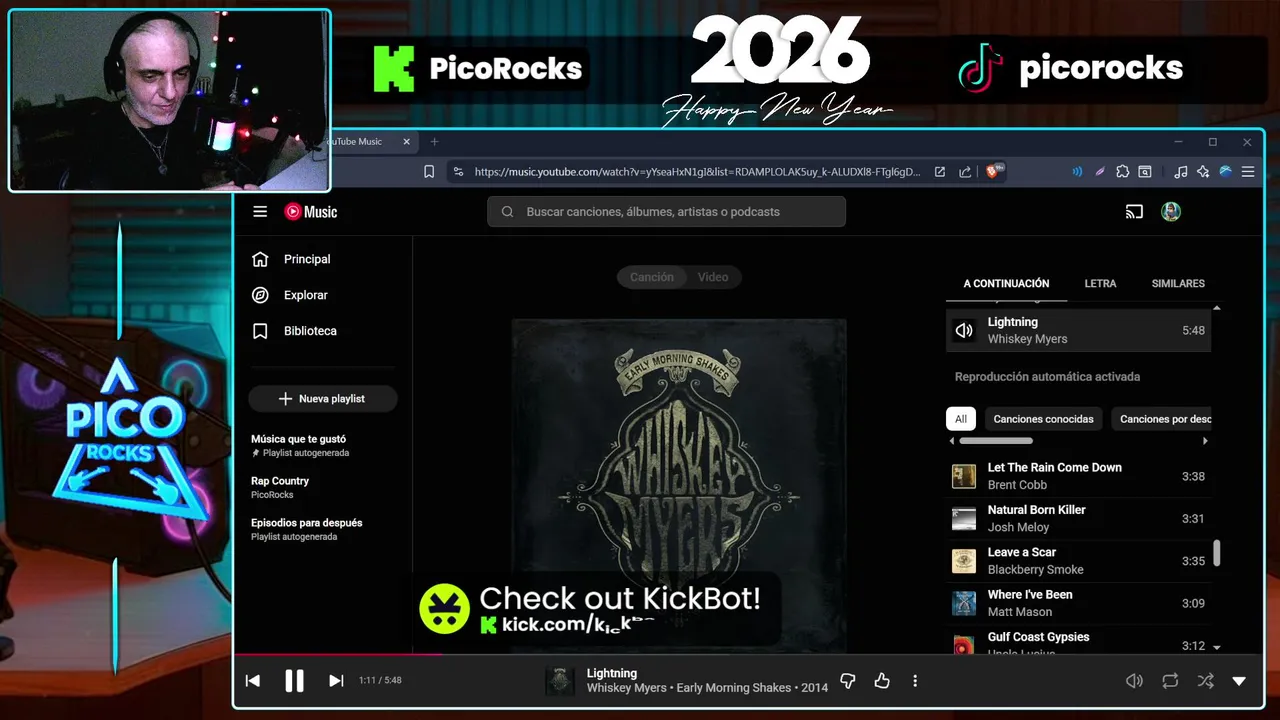The width and height of the screenshot is (1280, 720).
Task: Open the browser main hamburger menu
Action: coord(1248,172)
